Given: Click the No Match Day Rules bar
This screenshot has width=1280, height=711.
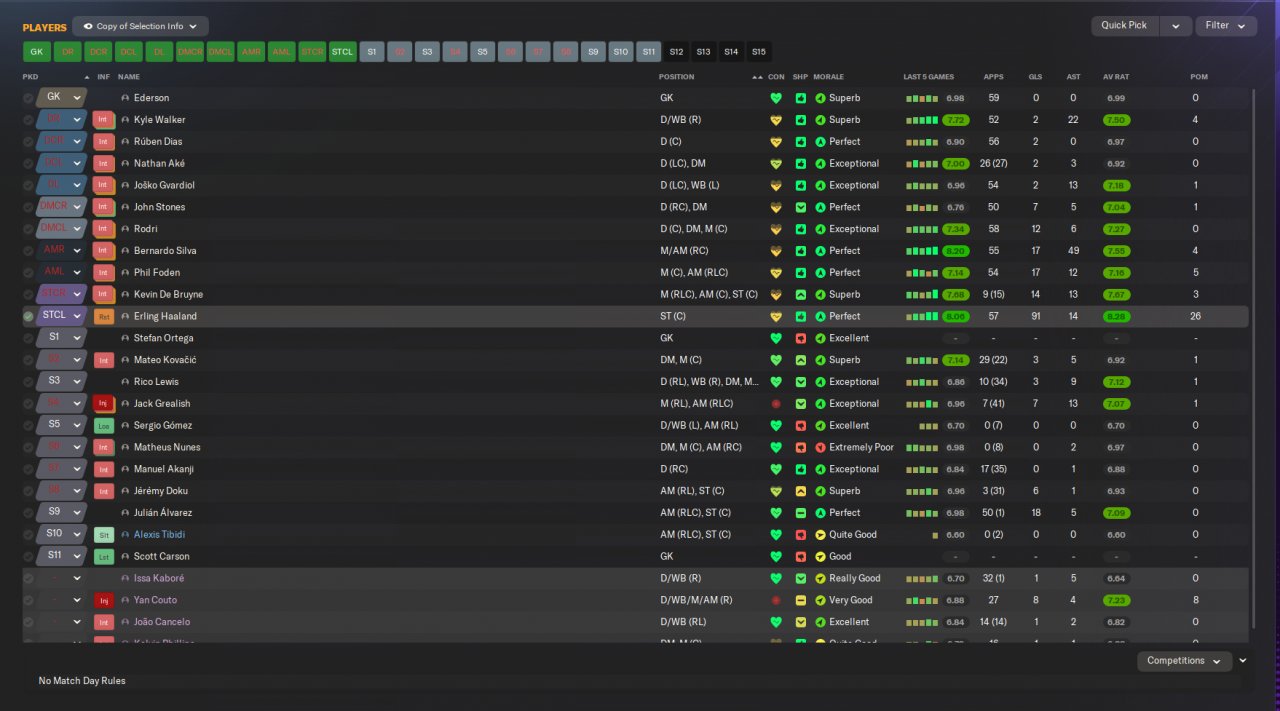Looking at the screenshot, I should click(632, 681).
